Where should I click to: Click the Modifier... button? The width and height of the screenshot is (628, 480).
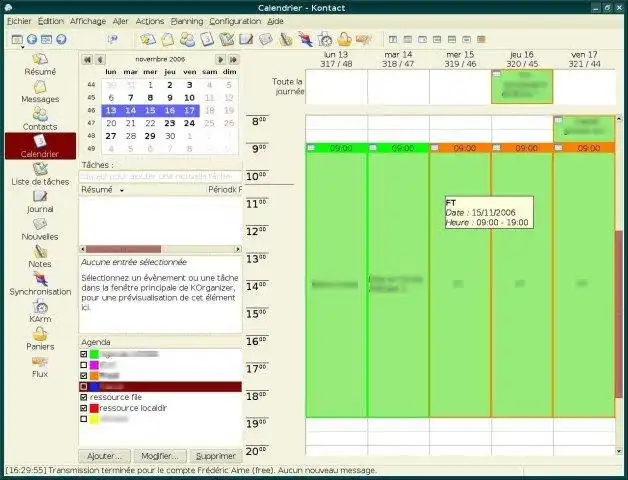pyautogui.click(x=160, y=456)
